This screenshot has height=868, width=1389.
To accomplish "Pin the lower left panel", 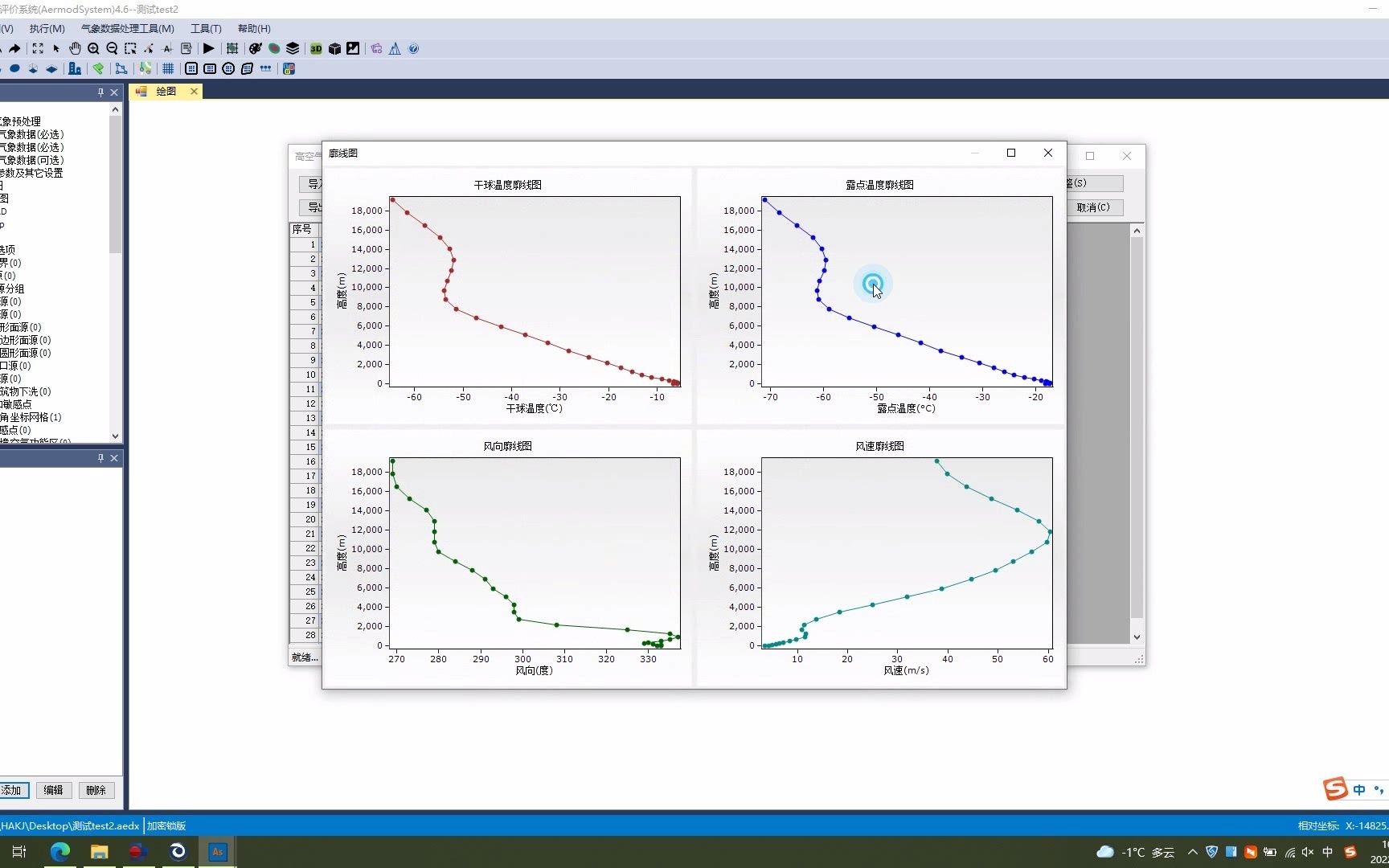I will point(100,458).
